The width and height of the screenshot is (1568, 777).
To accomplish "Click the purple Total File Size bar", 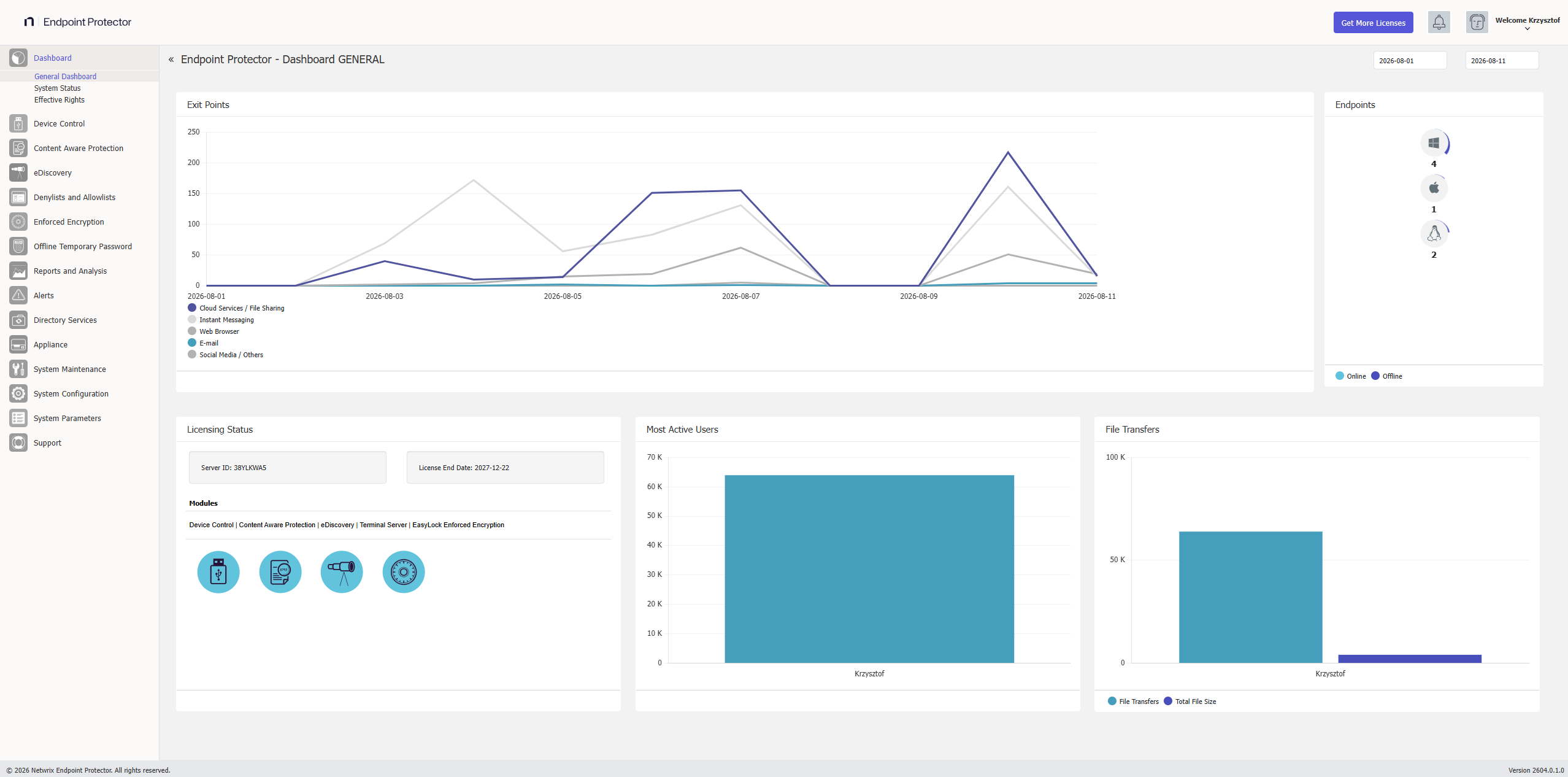I will click(x=1410, y=659).
